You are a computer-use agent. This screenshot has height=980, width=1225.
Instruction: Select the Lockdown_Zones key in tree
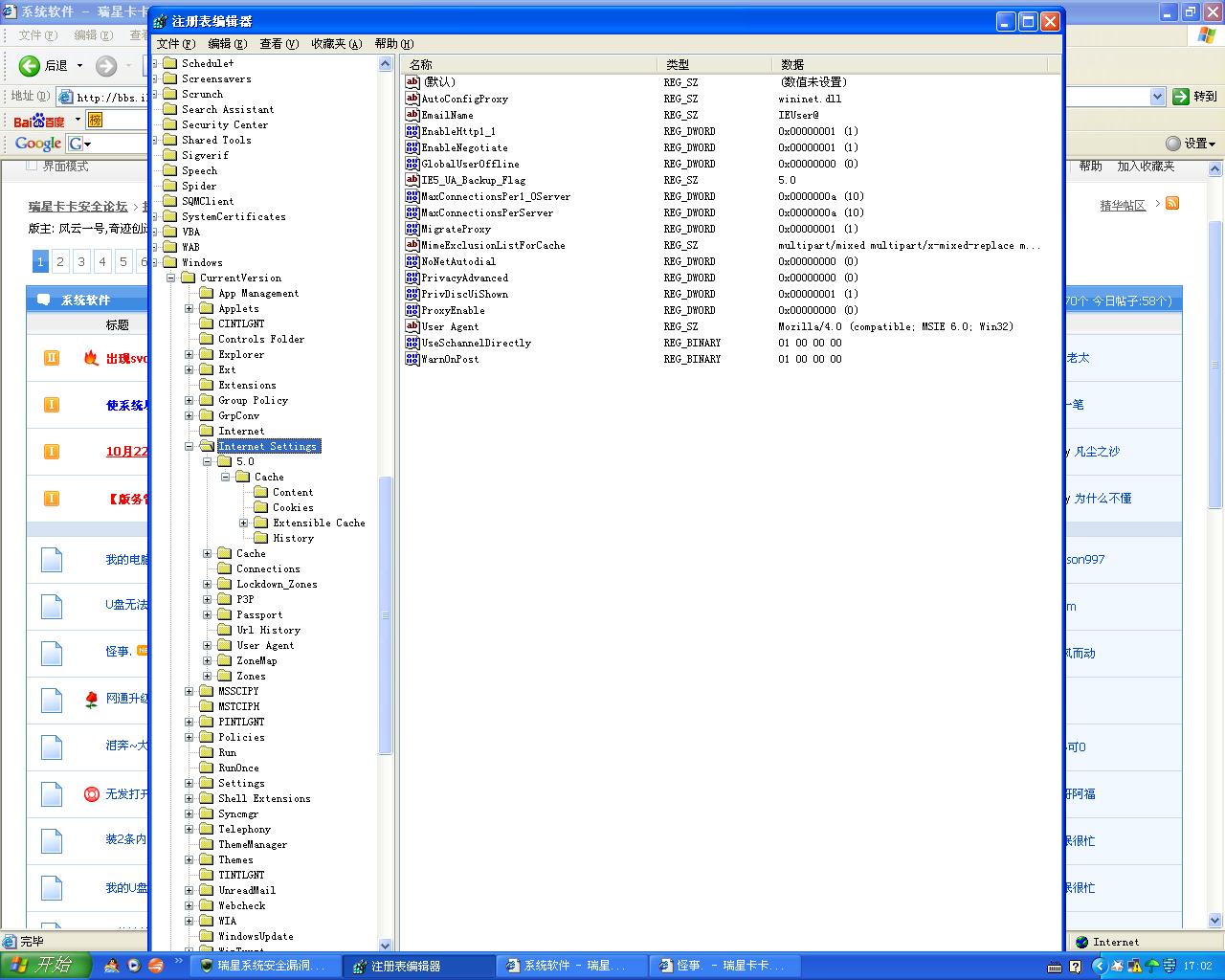pyautogui.click(x=277, y=584)
